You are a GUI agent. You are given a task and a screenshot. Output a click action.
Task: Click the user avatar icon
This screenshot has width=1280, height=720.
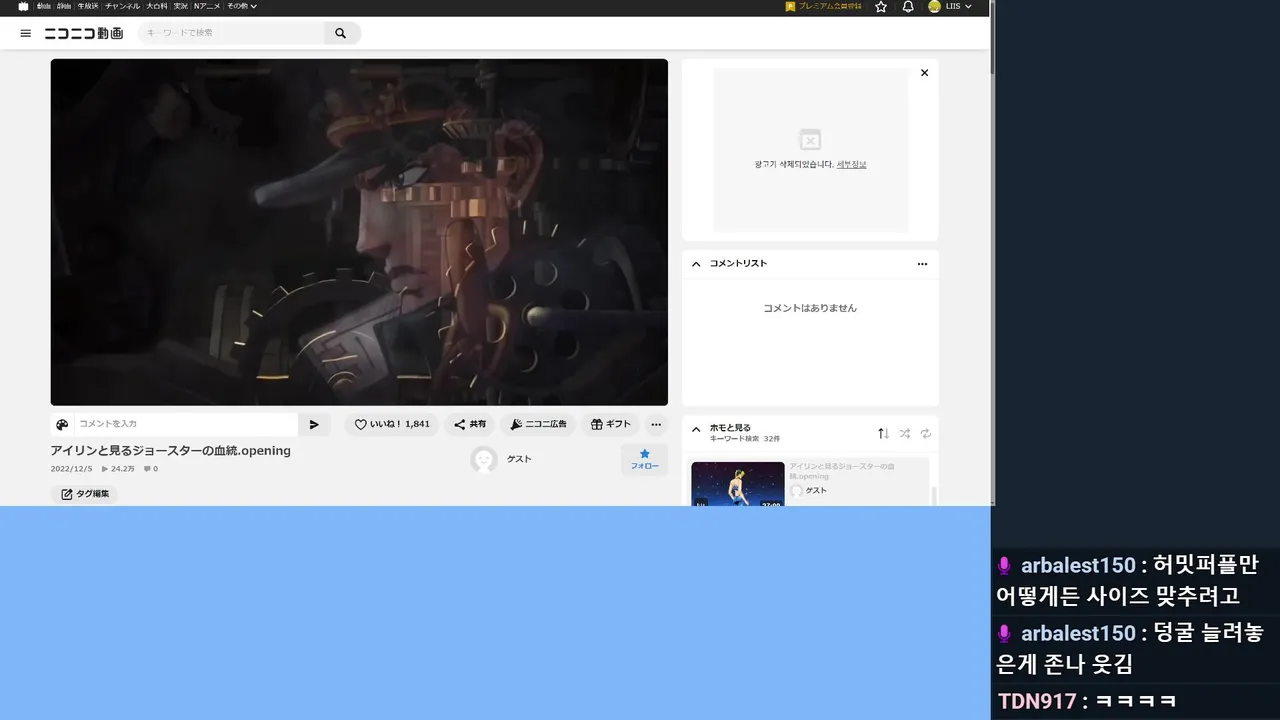click(934, 6)
